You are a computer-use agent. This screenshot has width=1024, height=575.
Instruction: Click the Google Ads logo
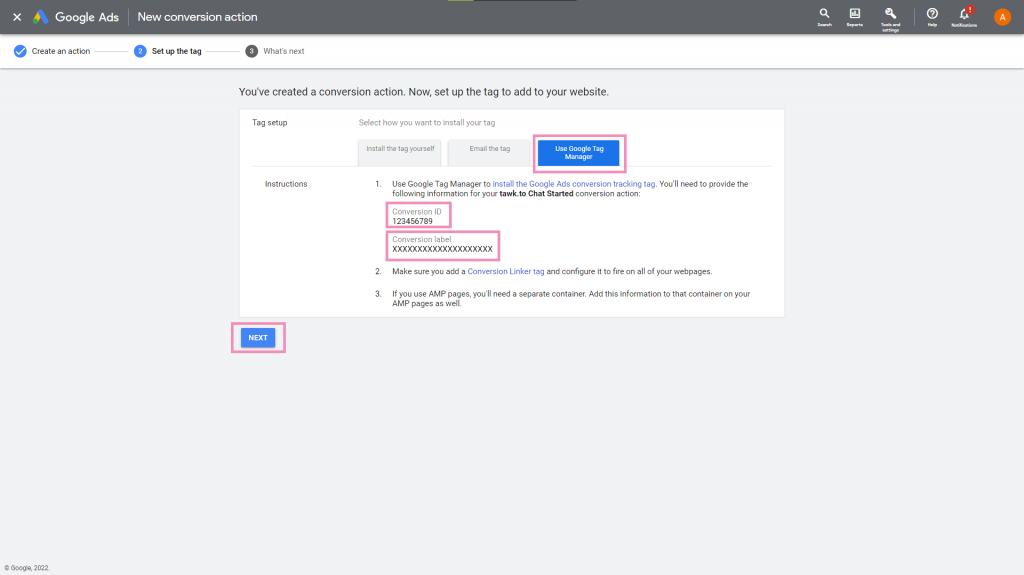76,17
